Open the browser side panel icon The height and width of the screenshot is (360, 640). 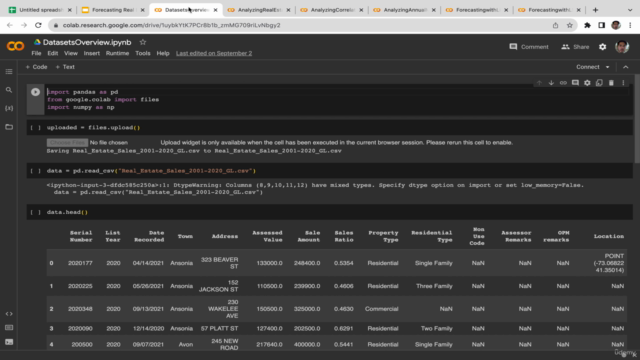[602, 25]
